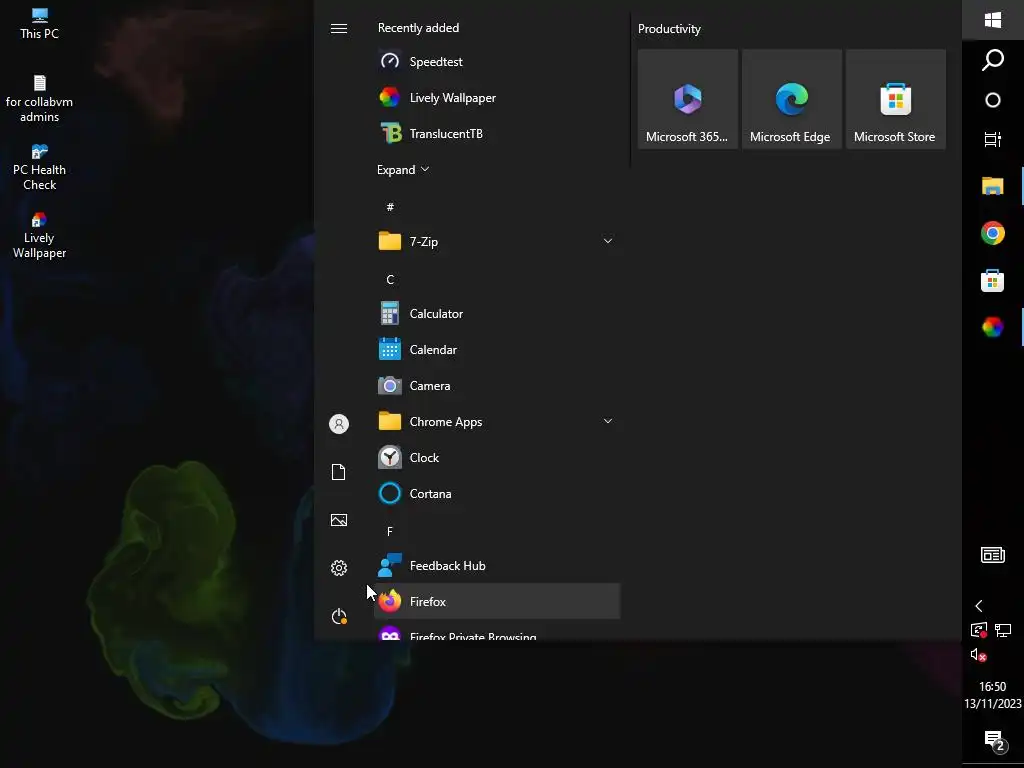The image size is (1024, 768).
Task: Launch Cortana from the app list
Action: click(496, 494)
